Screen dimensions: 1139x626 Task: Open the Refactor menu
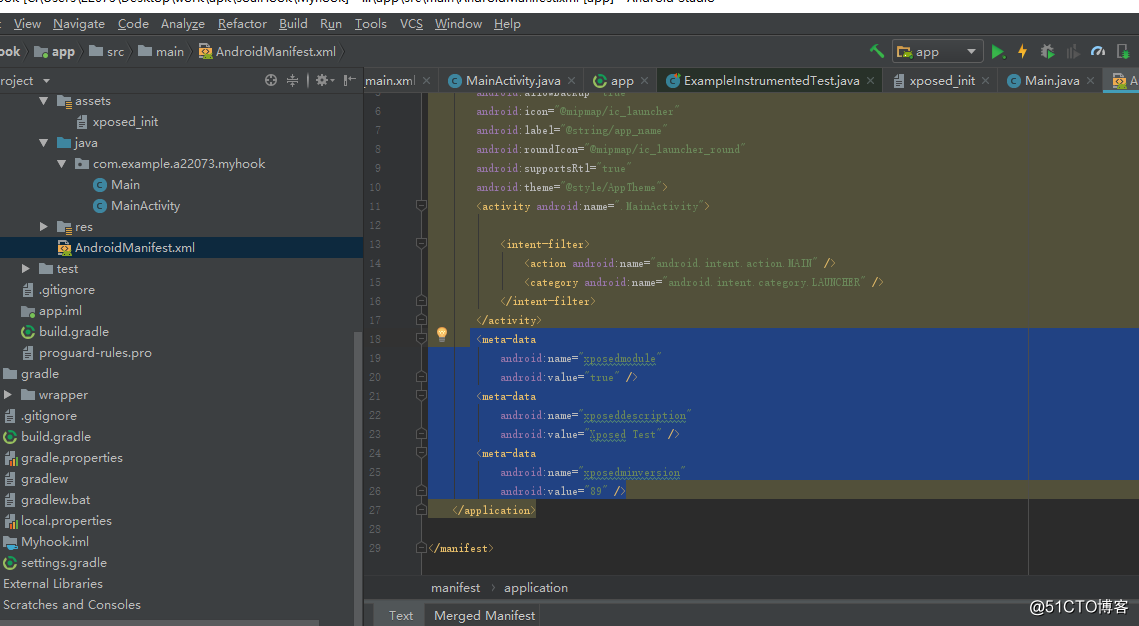pyautogui.click(x=242, y=24)
